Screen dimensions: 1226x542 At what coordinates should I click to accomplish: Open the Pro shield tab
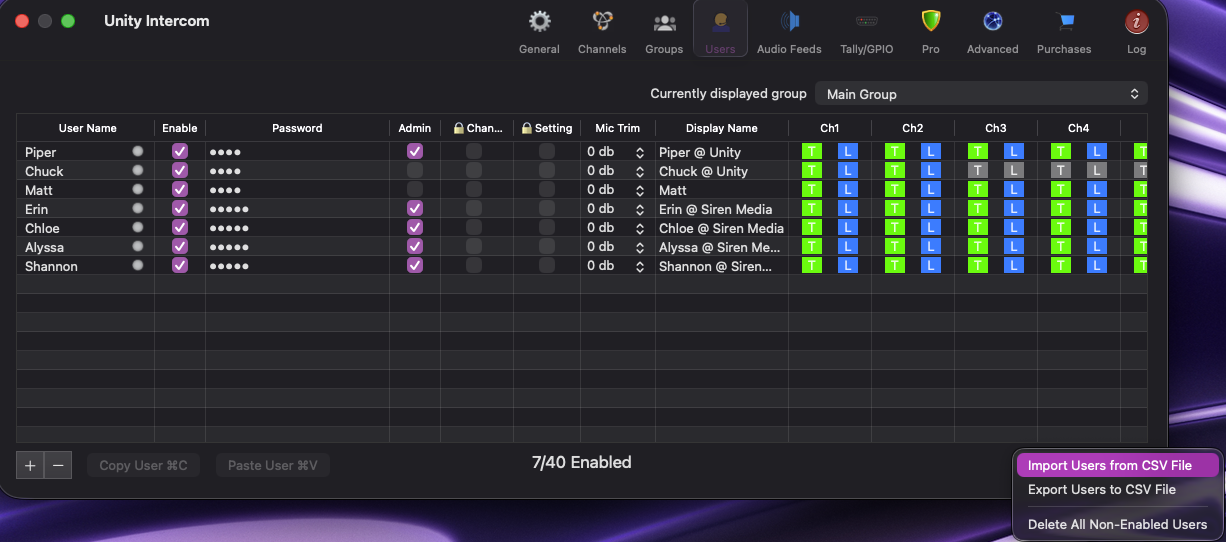[931, 31]
